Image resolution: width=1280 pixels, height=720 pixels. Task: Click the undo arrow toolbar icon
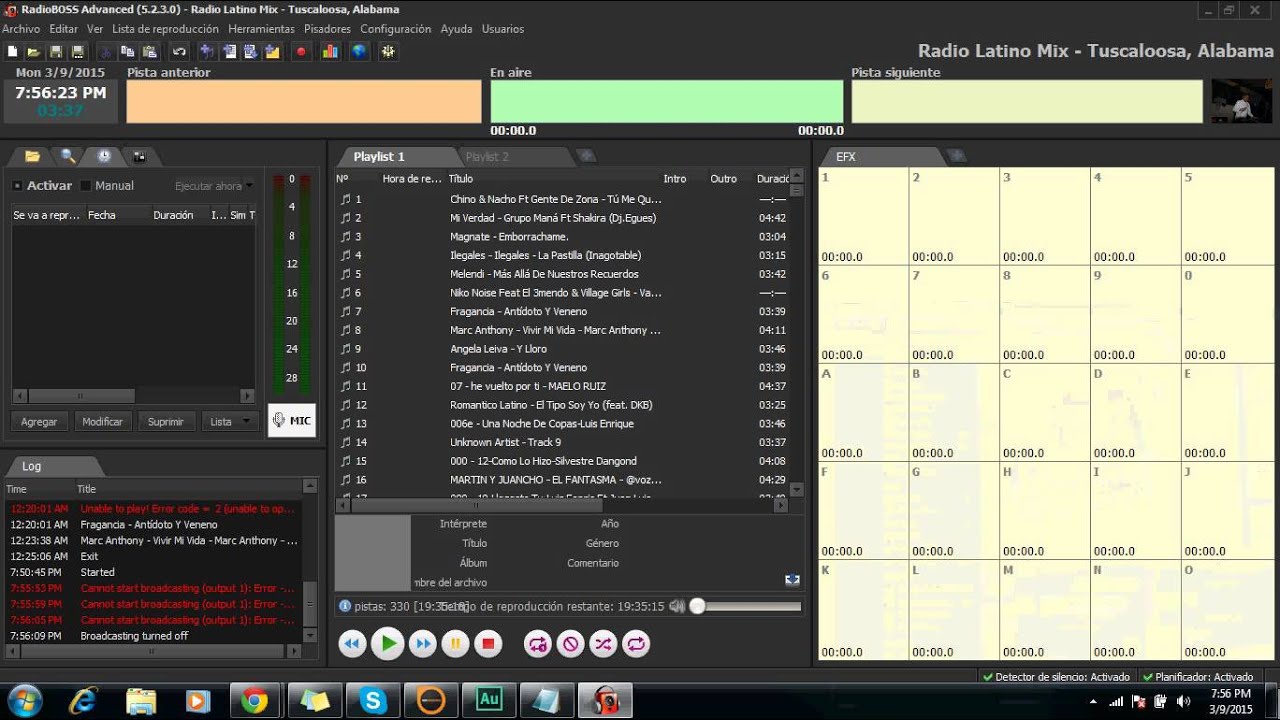(x=179, y=51)
